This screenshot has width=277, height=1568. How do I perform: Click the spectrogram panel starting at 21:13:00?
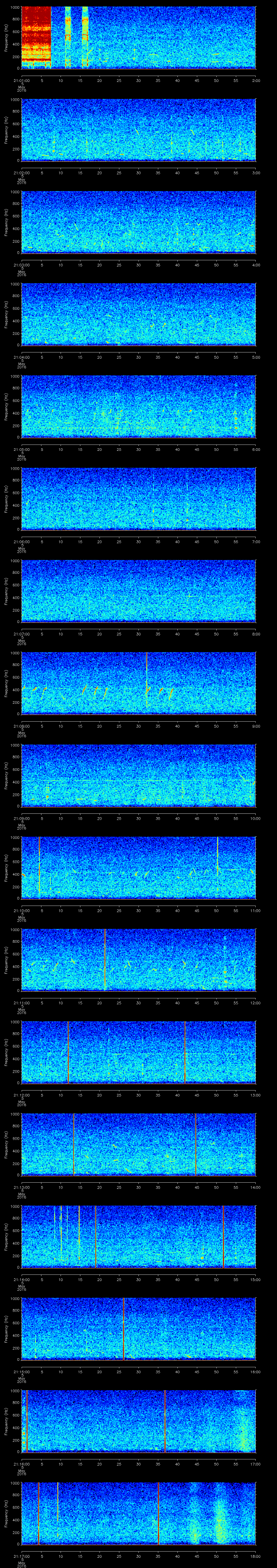click(x=138, y=1144)
